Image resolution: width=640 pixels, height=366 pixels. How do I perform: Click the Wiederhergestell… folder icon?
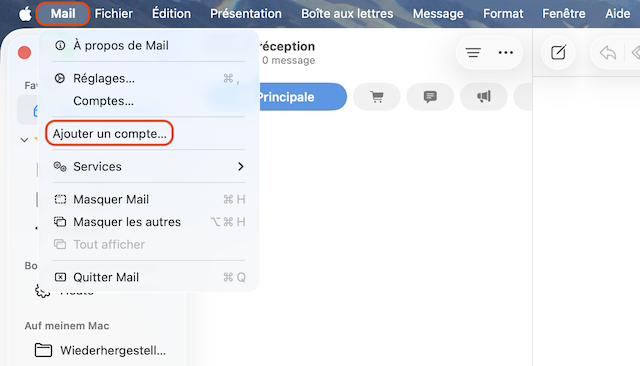coord(43,350)
